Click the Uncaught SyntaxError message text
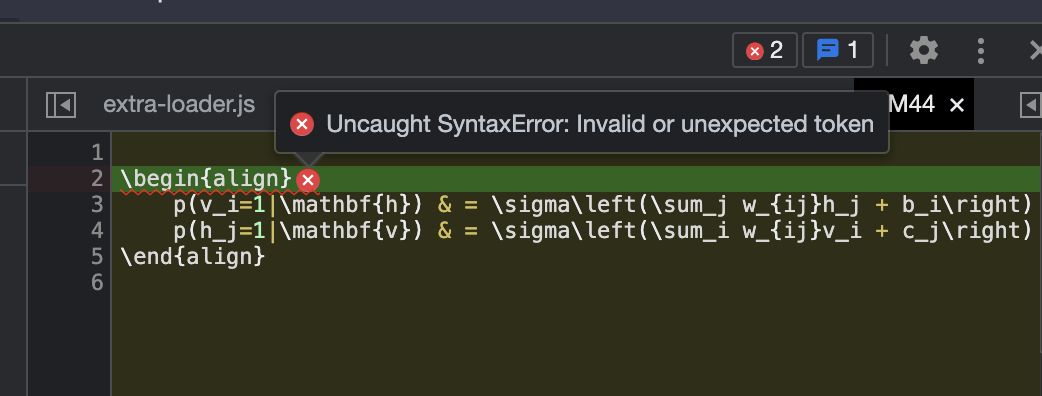The image size is (1042, 396). [600, 124]
